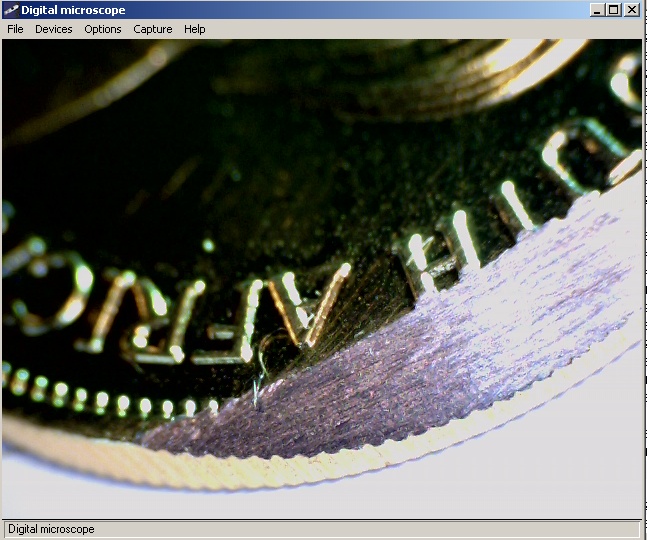Click the microscope app icon in title bar
This screenshot has width=647, height=540.
[x=11, y=10]
